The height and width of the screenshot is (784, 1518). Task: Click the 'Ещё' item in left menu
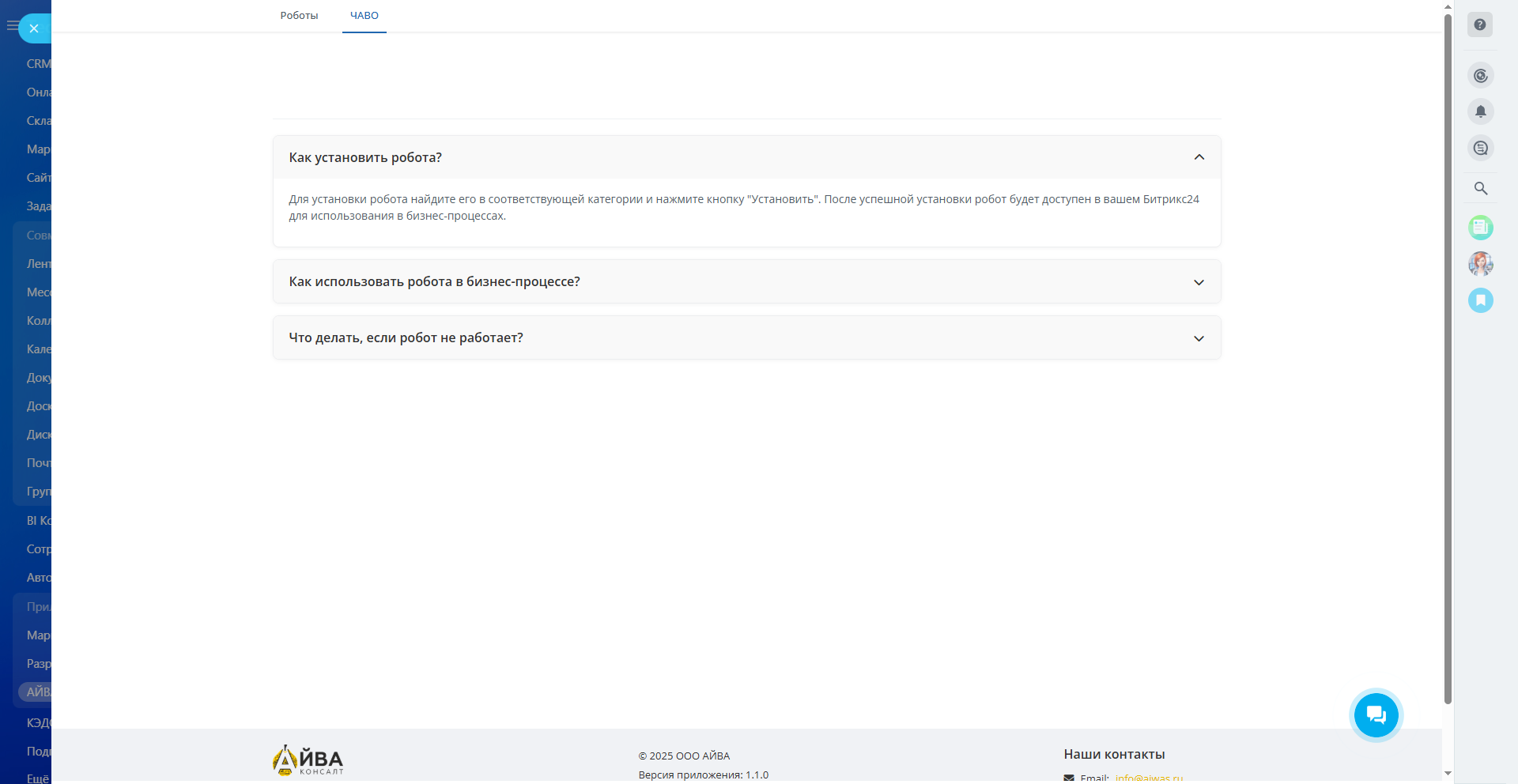pos(37,778)
